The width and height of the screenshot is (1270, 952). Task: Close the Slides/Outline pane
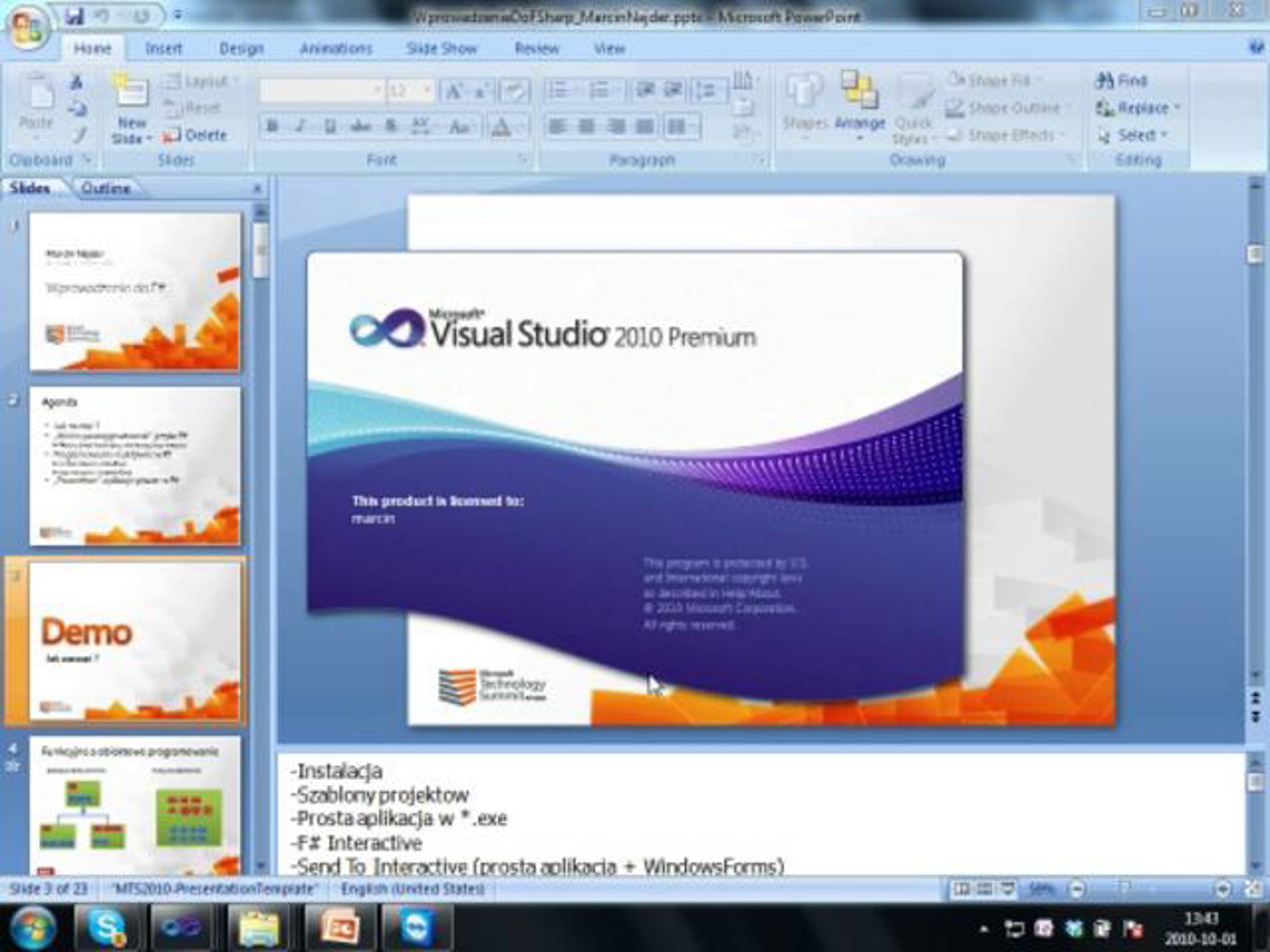click(x=257, y=188)
